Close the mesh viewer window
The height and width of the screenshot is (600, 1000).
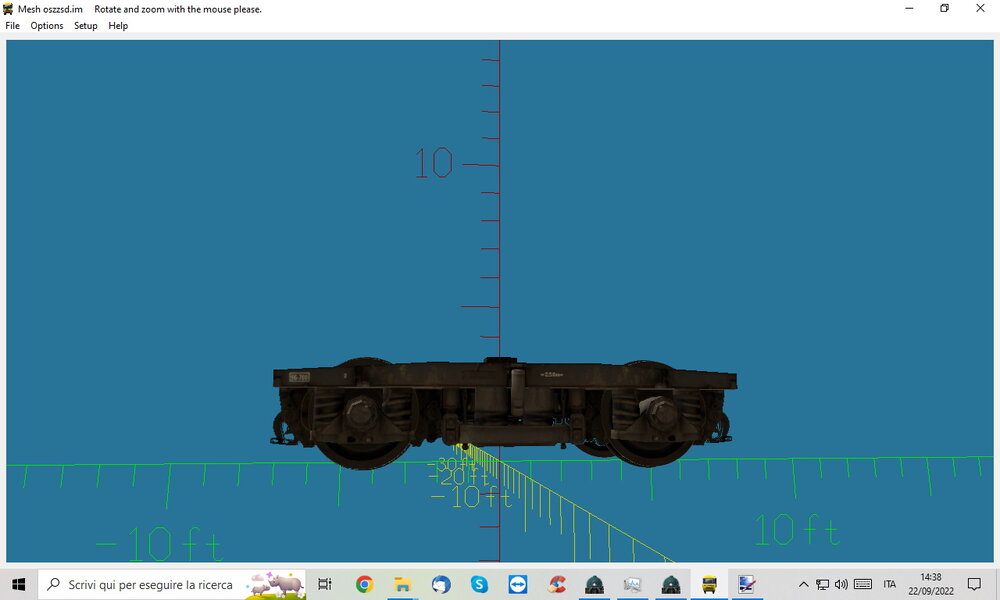[x=980, y=8]
